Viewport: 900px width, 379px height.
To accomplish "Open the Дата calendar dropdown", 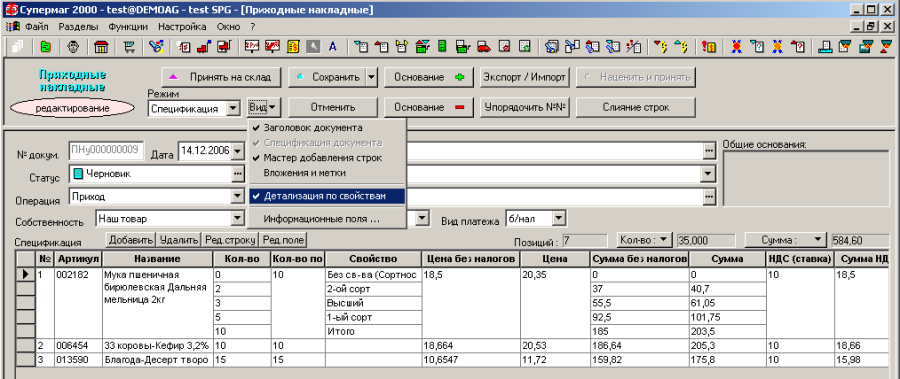I will point(238,151).
